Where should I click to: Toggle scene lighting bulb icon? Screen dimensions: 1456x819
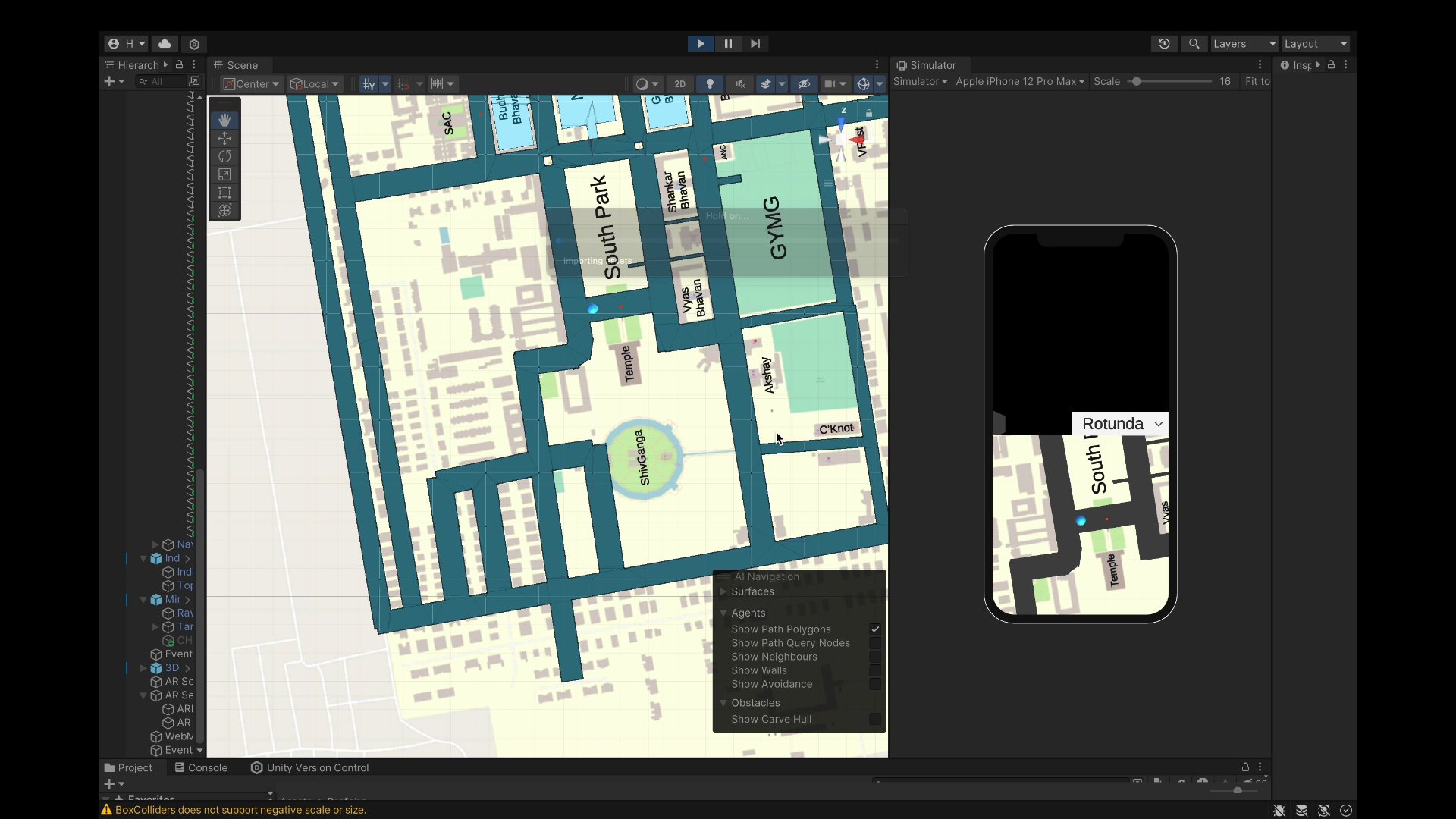[710, 84]
